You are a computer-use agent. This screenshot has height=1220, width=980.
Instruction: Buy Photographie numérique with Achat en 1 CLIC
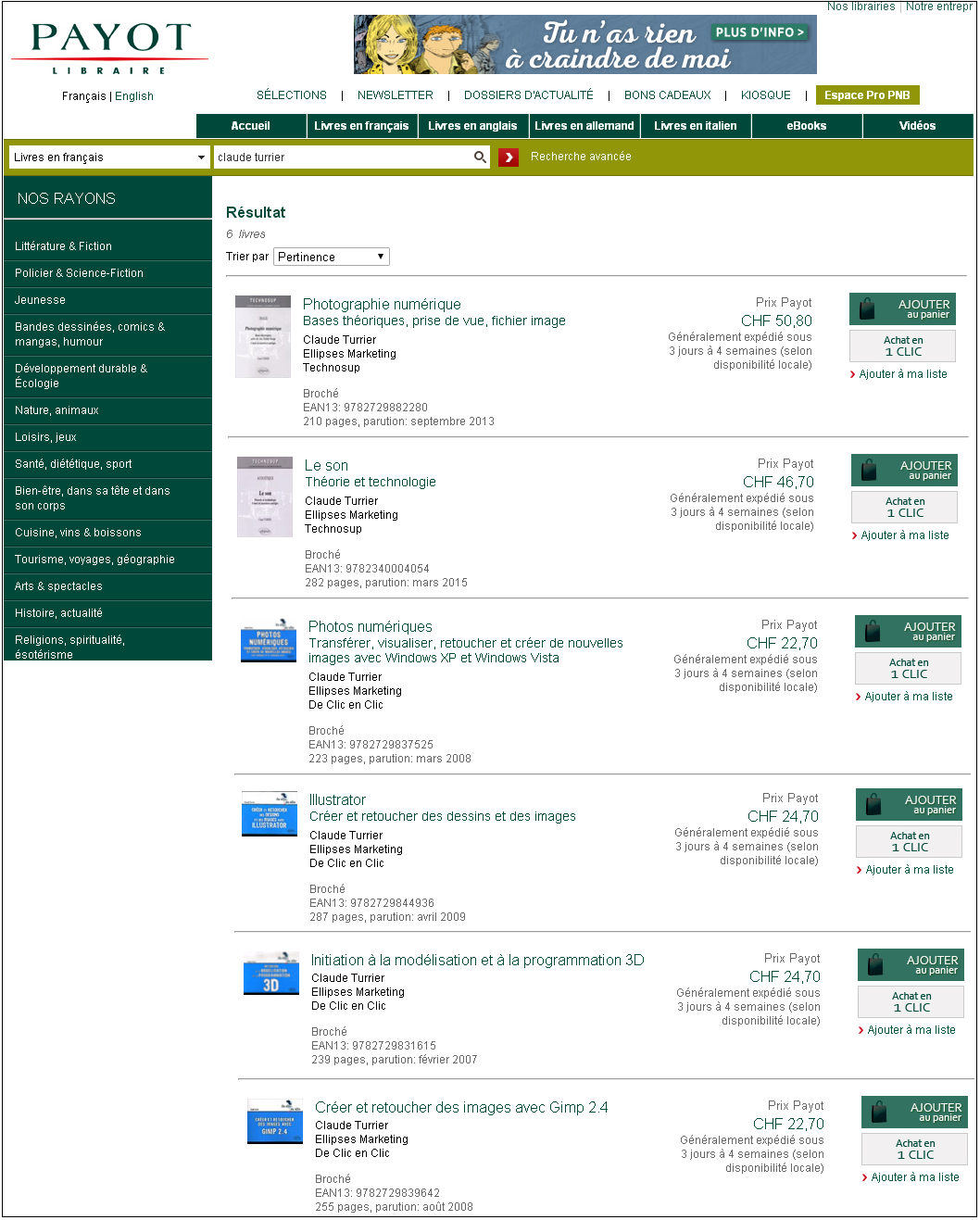(x=902, y=346)
